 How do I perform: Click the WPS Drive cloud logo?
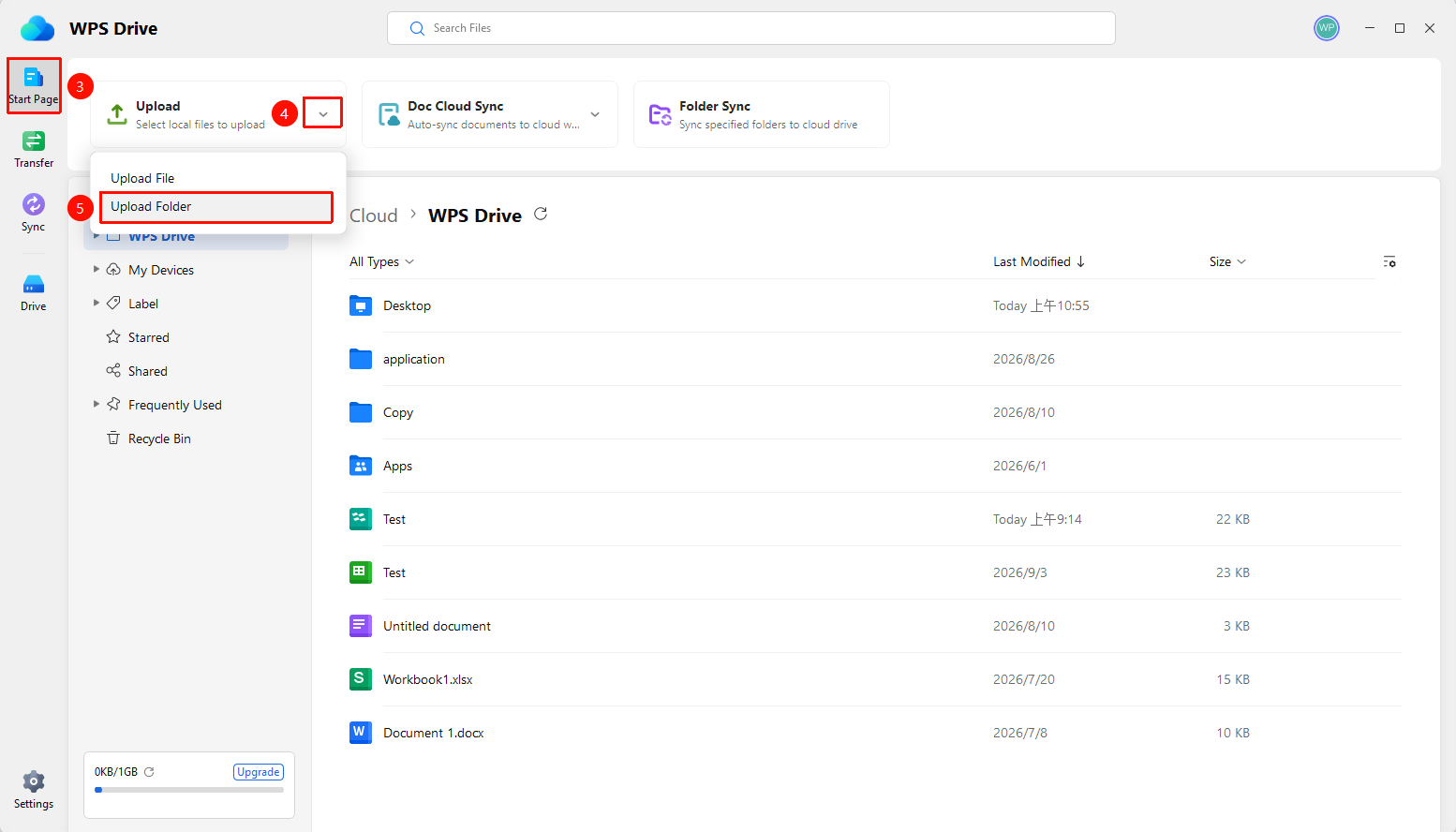[37, 28]
